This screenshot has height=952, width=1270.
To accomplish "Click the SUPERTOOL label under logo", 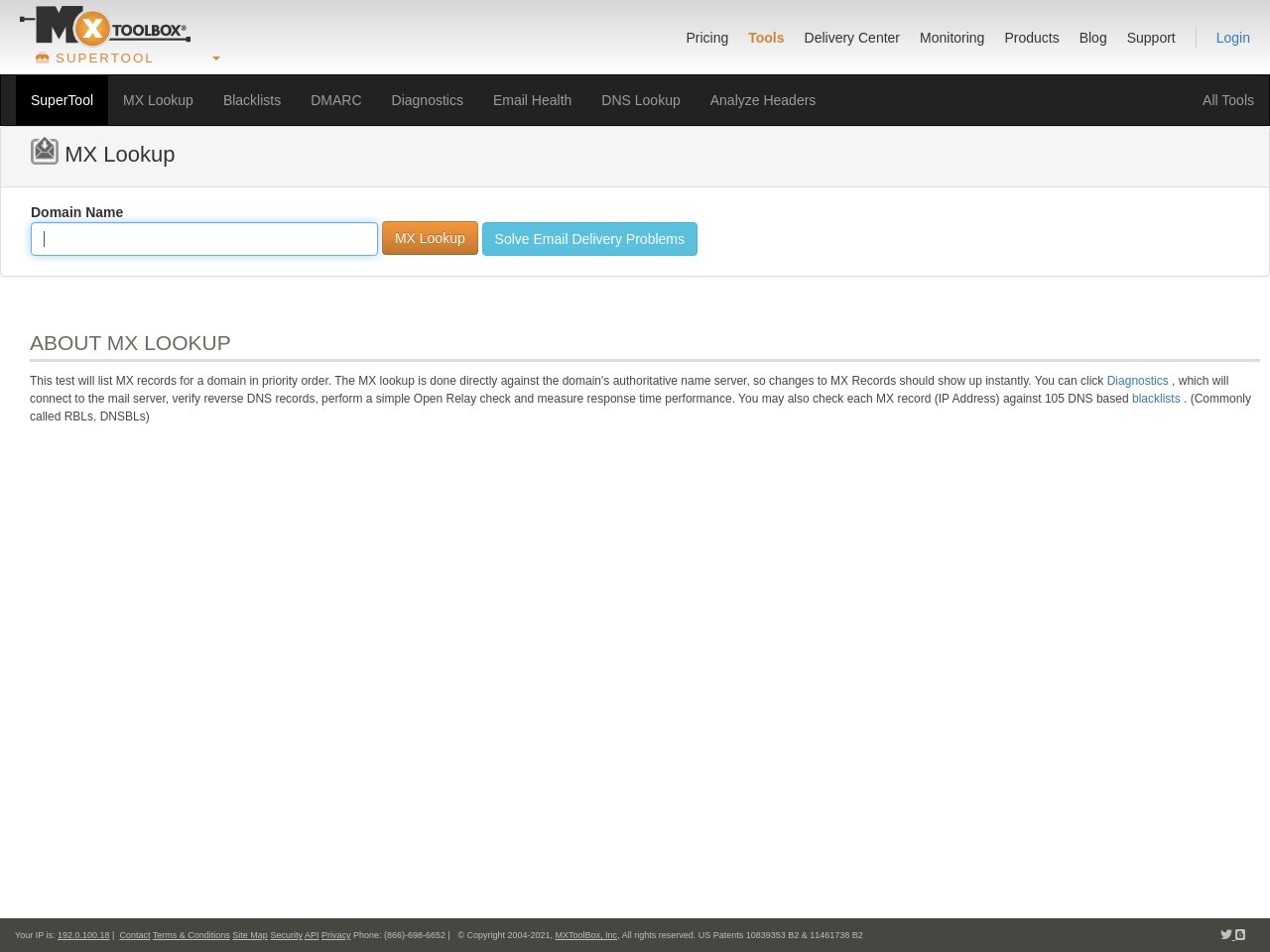I will [x=104, y=59].
